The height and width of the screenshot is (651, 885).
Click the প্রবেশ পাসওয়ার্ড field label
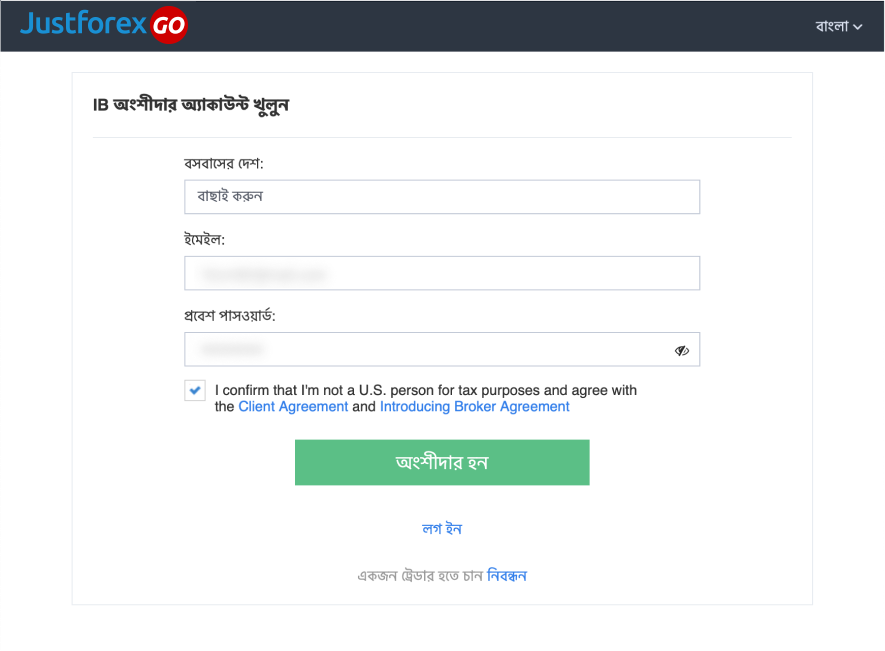pyautogui.click(x=230, y=316)
